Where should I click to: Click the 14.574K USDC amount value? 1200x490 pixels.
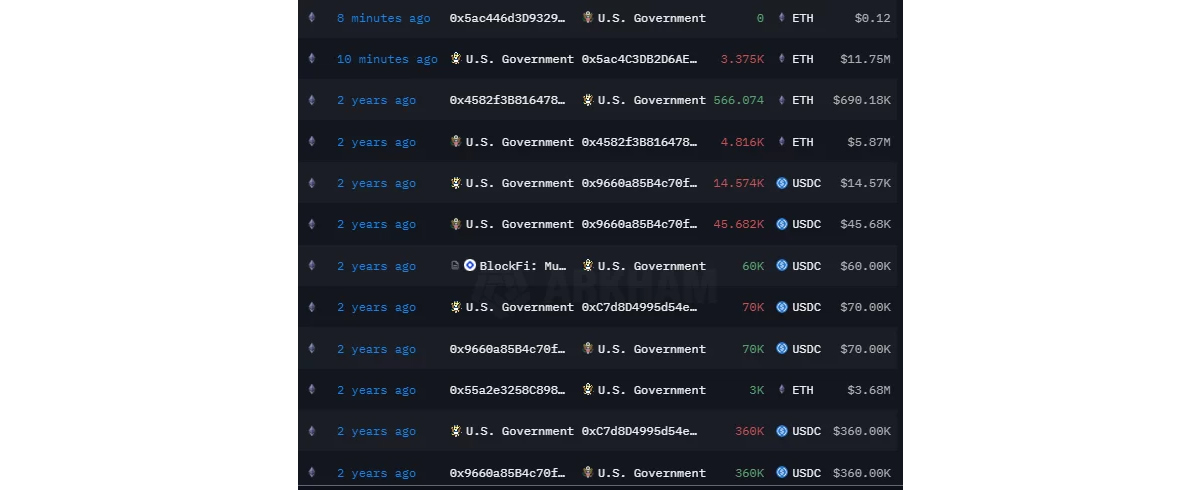tap(739, 183)
